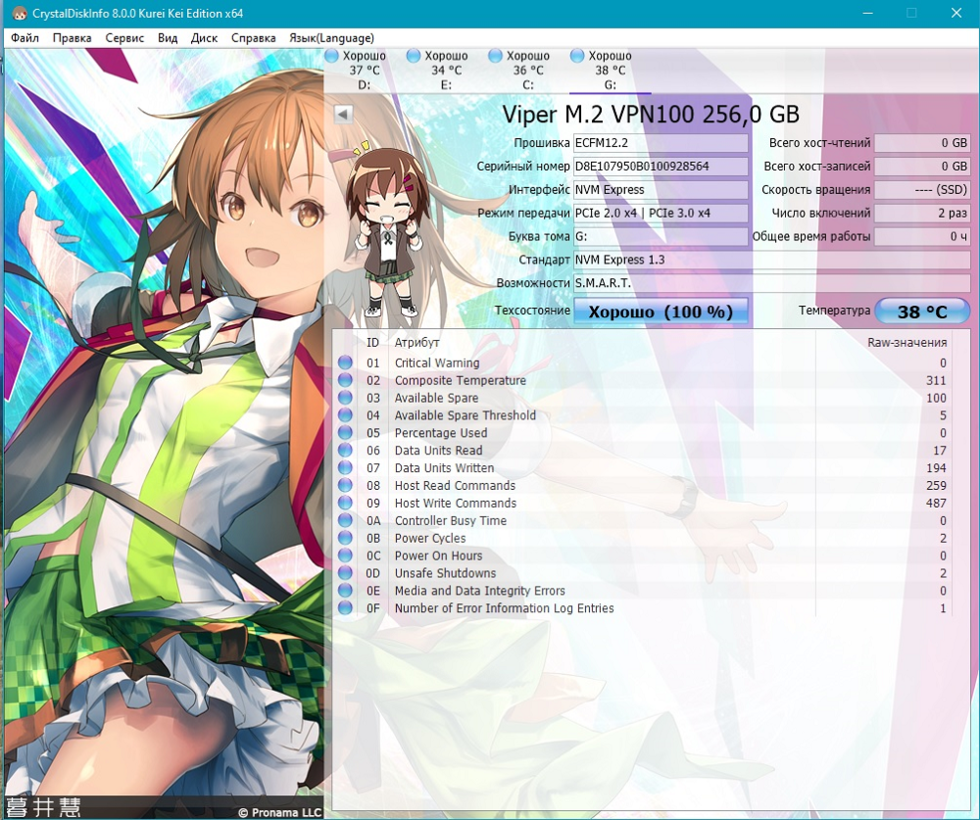Switch to drive E: 34 °C tab
Viewport: 980px width, 820px height.
pyautogui.click(x=446, y=70)
